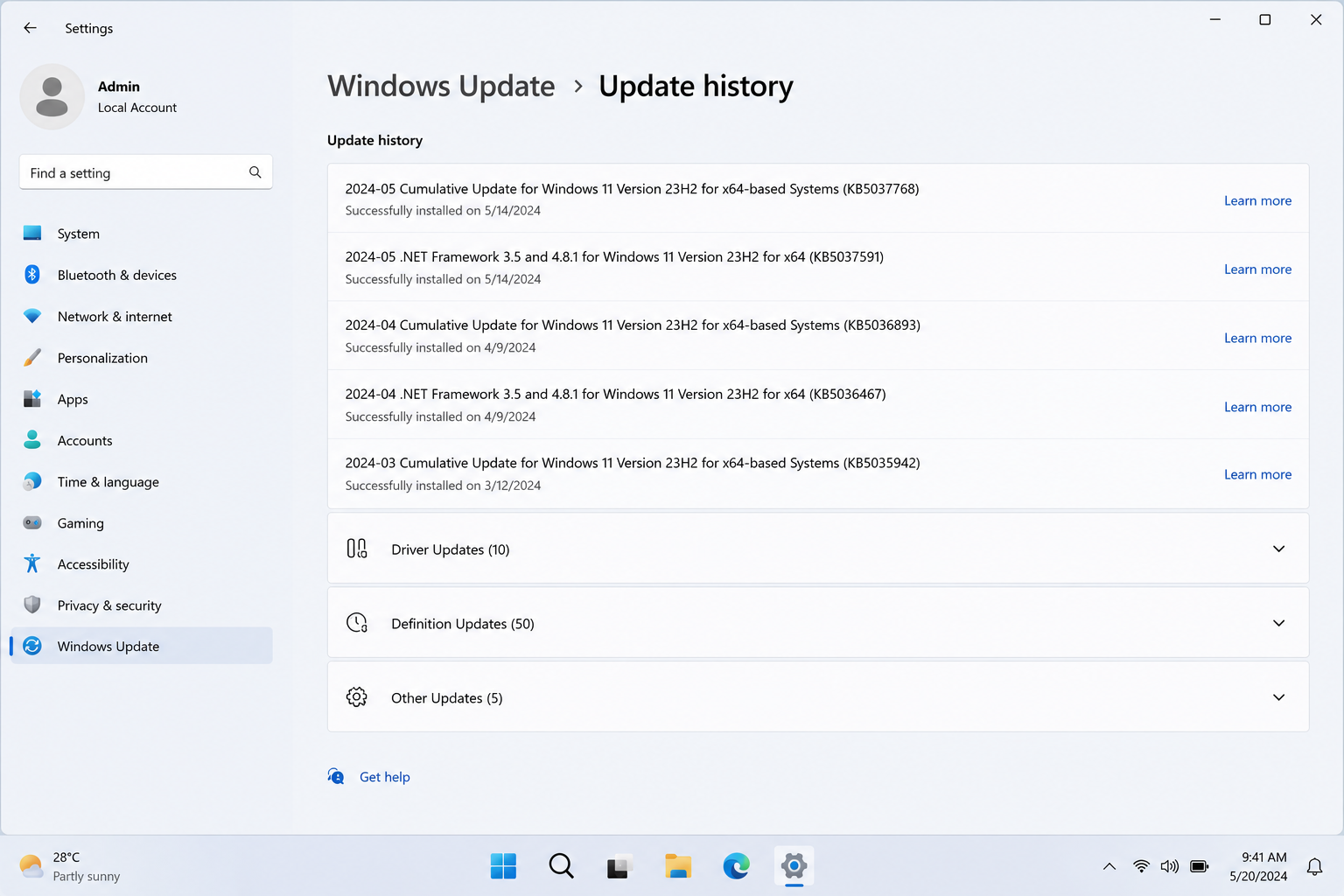Open Task View on the taskbar
1344x896 pixels.
[619, 866]
